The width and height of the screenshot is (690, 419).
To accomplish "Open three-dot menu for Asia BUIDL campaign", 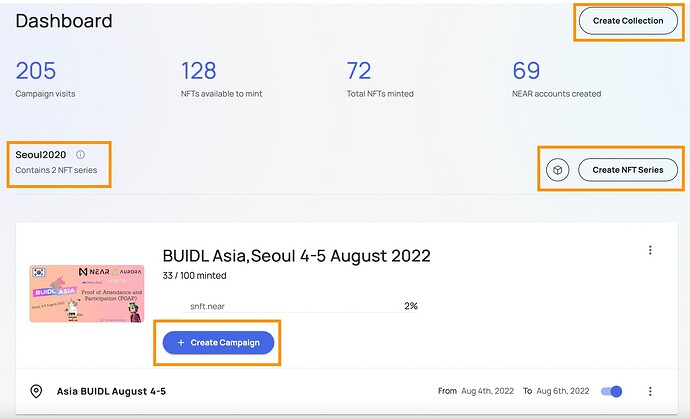I will [650, 391].
